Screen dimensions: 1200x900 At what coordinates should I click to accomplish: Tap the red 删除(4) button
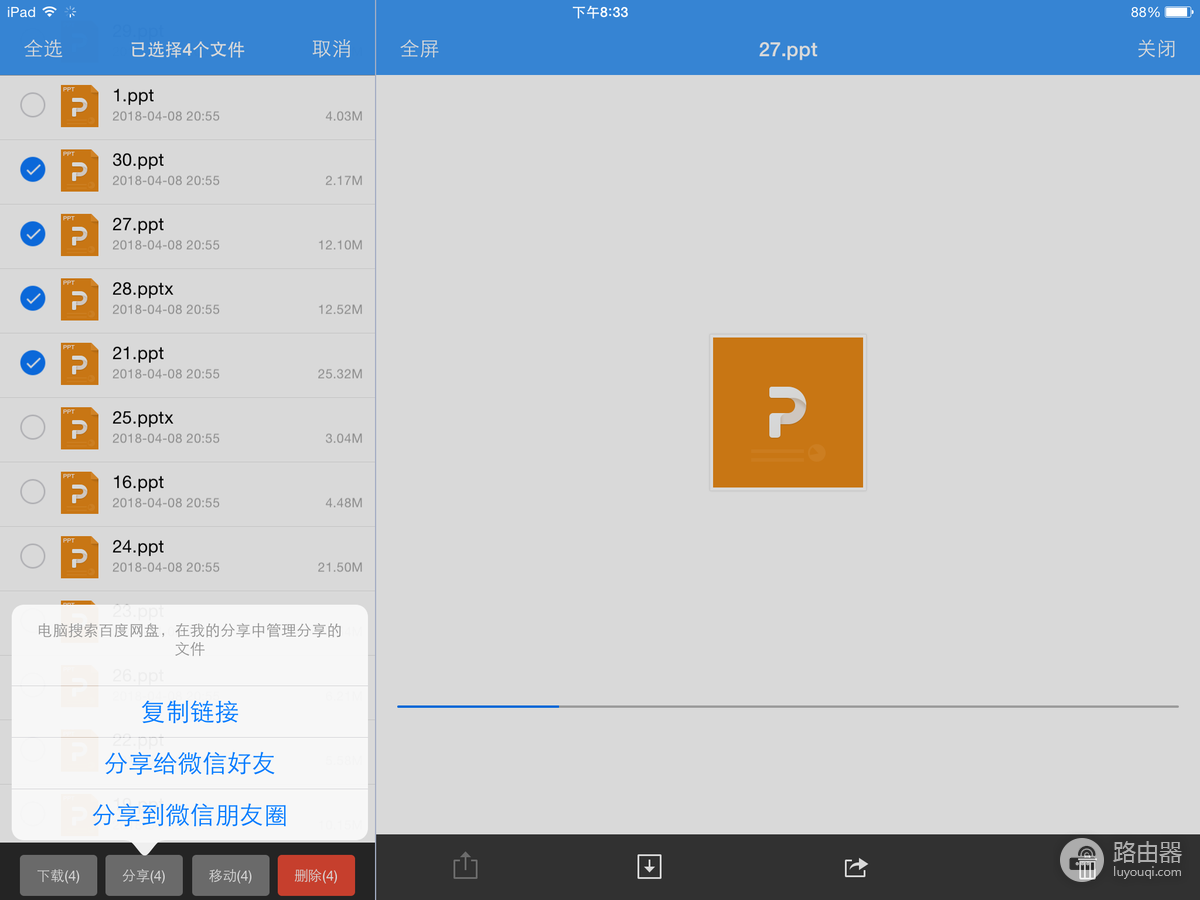[x=316, y=876]
